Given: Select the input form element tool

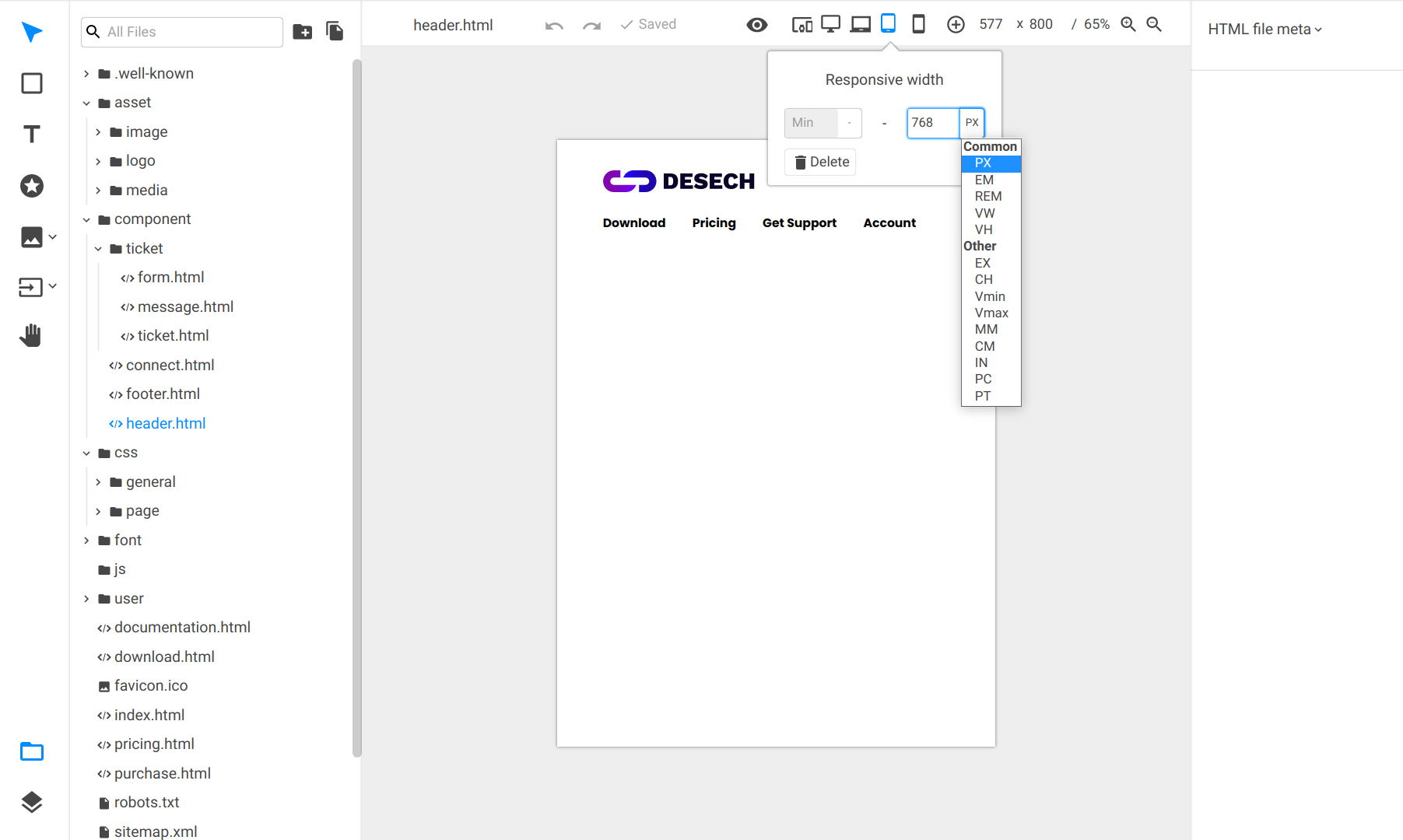Looking at the screenshot, I should tap(31, 287).
